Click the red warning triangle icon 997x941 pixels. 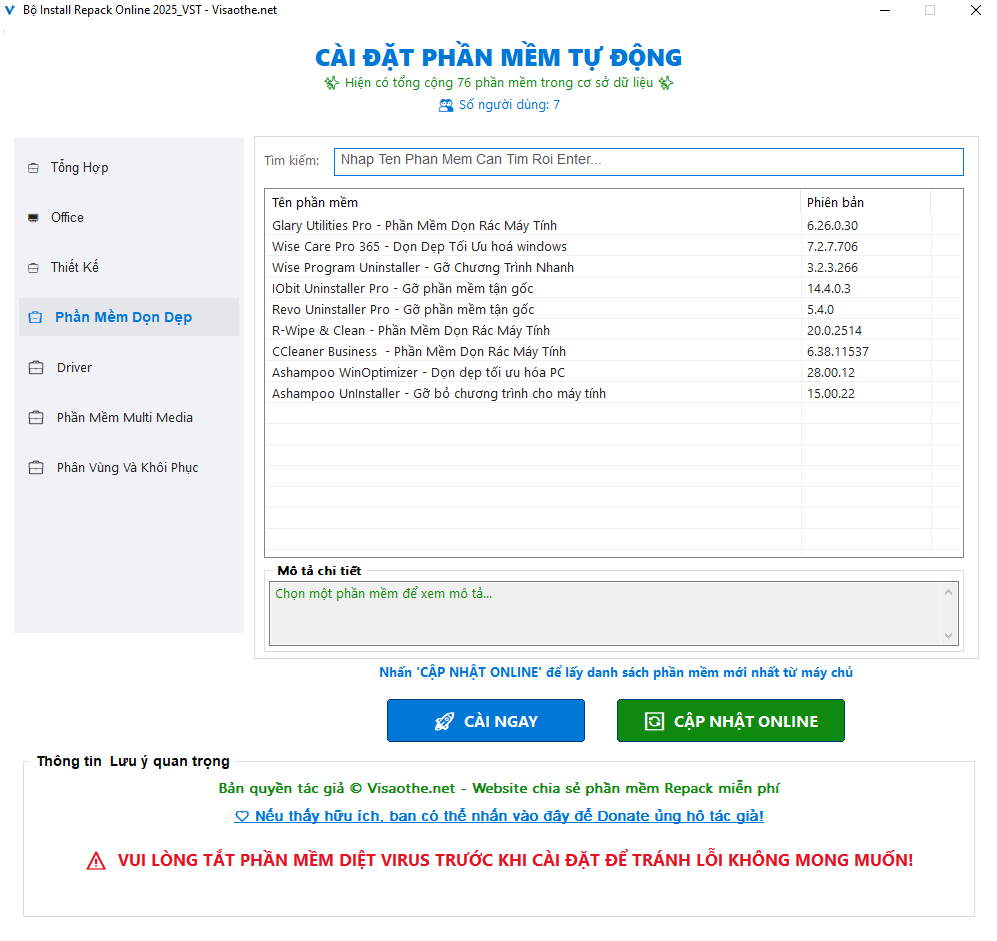96,861
